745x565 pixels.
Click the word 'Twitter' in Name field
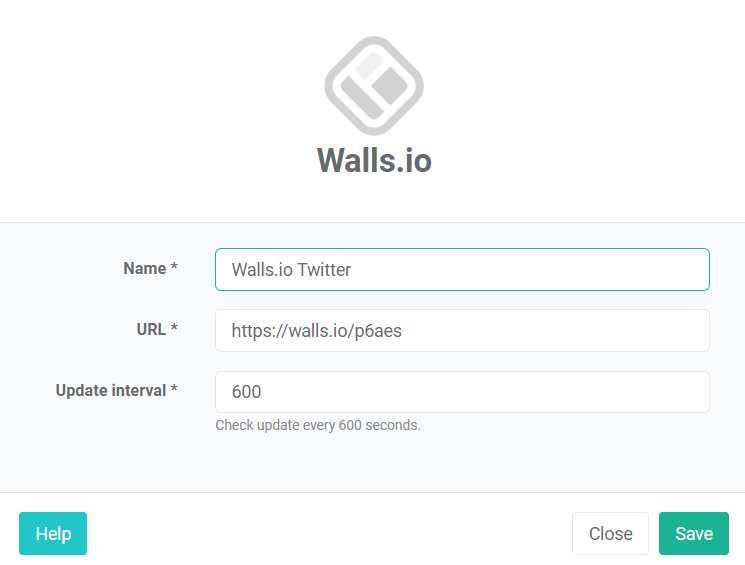pos(324,270)
